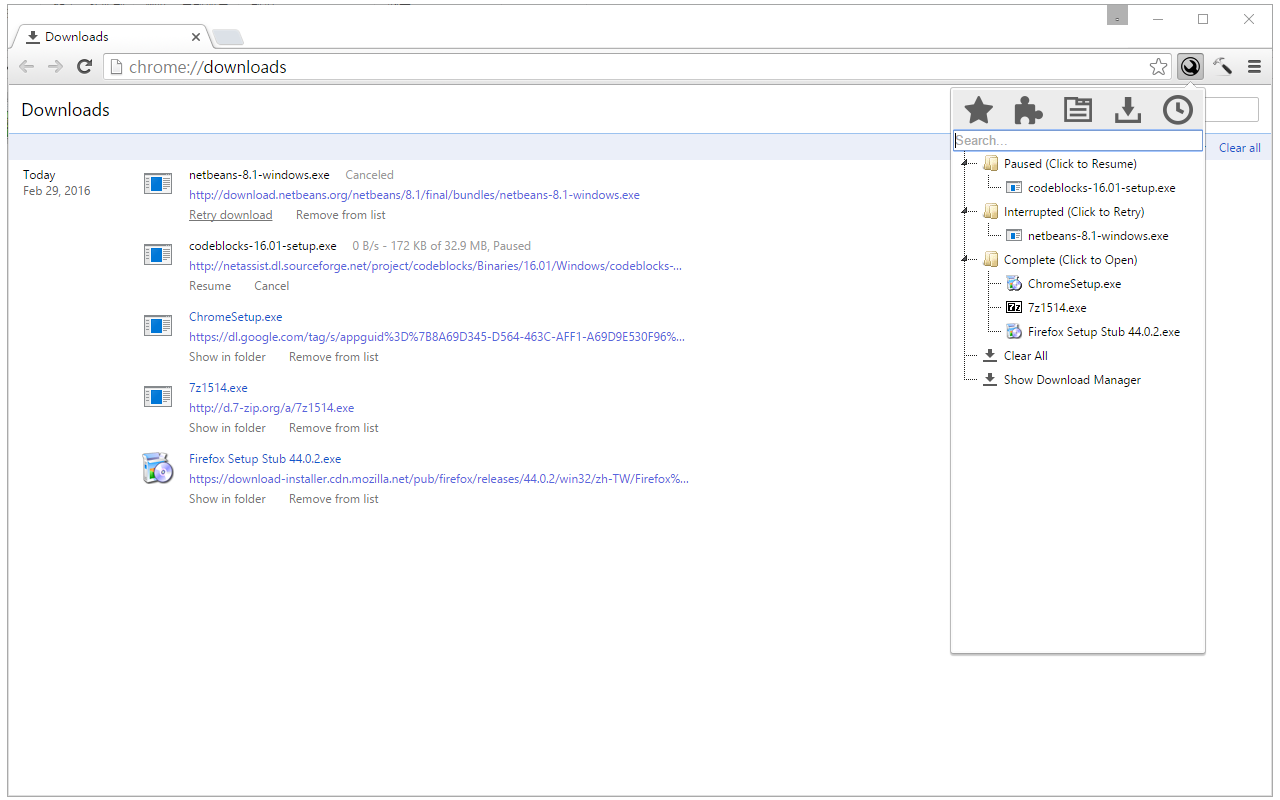The height and width of the screenshot is (800, 1280).
Task: Show 7z1514.exe in folder
Action: [227, 428]
